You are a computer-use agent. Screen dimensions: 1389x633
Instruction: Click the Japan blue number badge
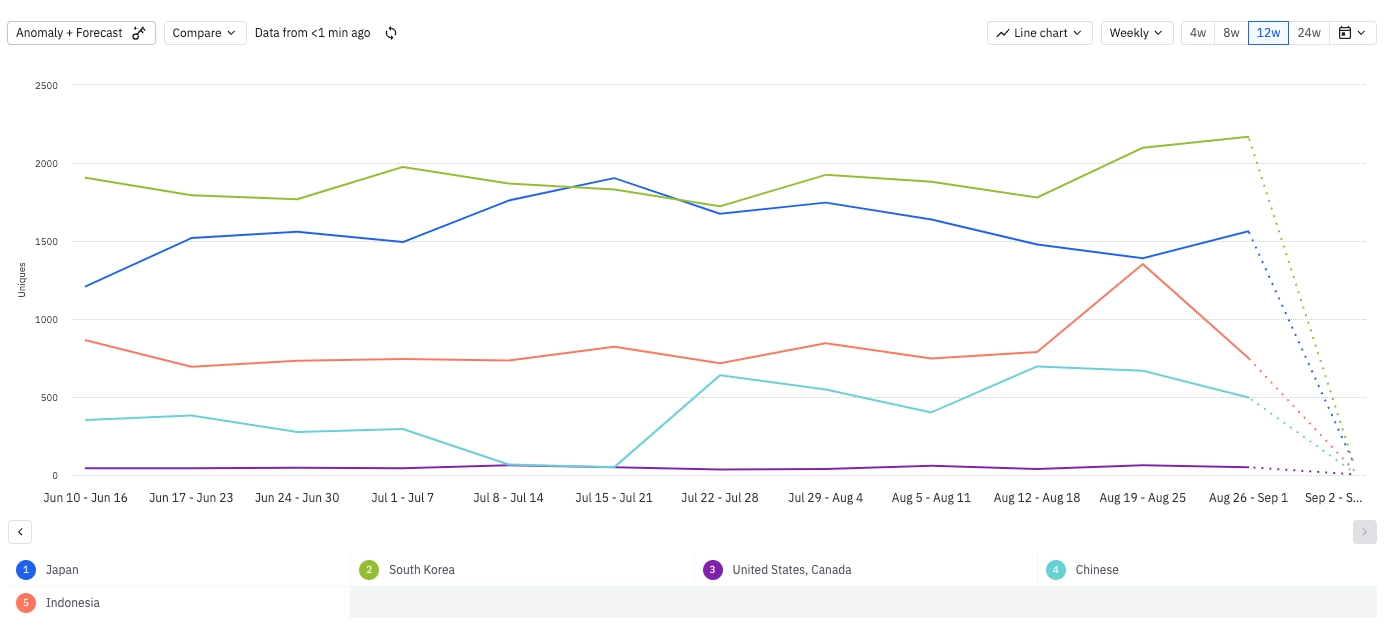[x=26, y=570]
